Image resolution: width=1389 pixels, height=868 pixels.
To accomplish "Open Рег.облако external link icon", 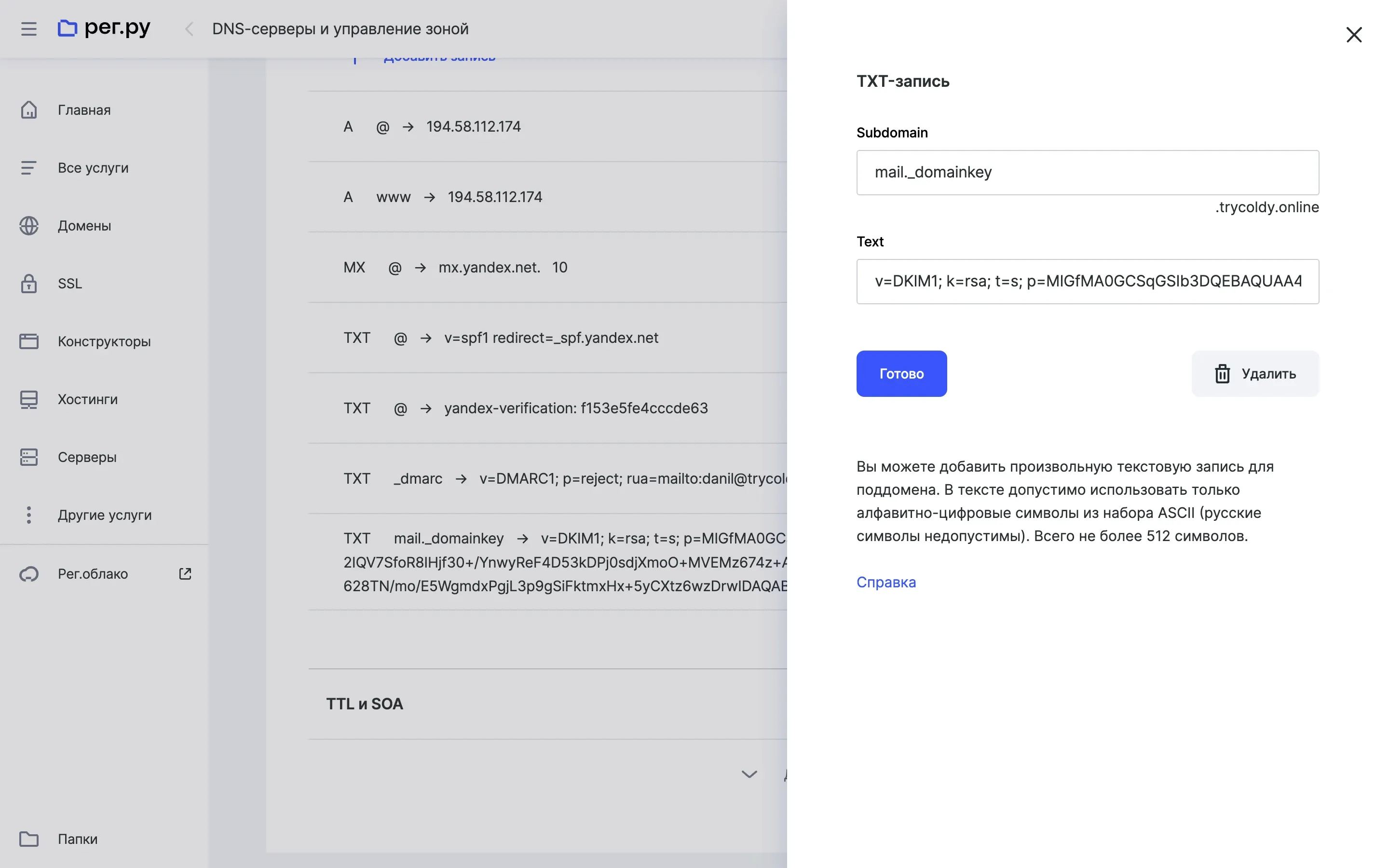I will coord(185,573).
